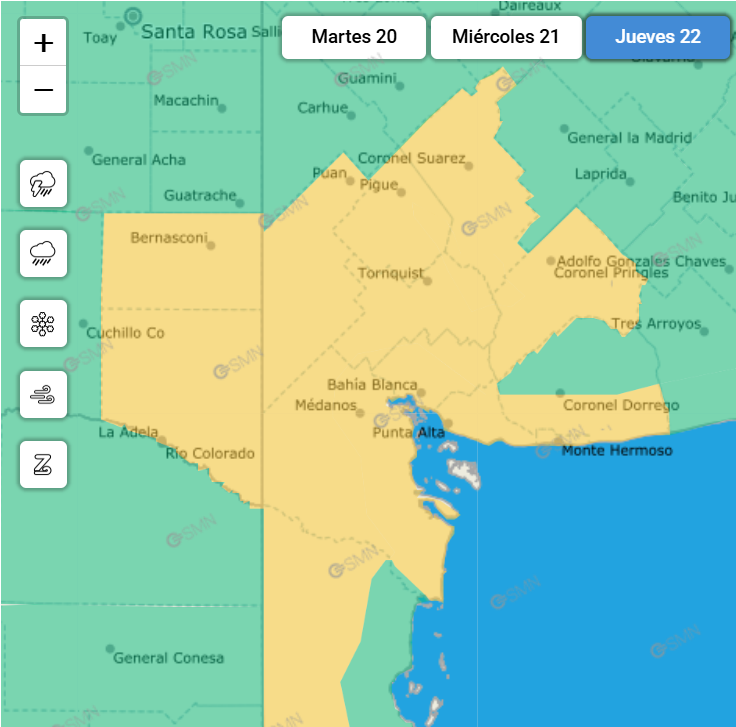The height and width of the screenshot is (727, 736).
Task: Click the Rio Colorado map label
Action: point(210,454)
